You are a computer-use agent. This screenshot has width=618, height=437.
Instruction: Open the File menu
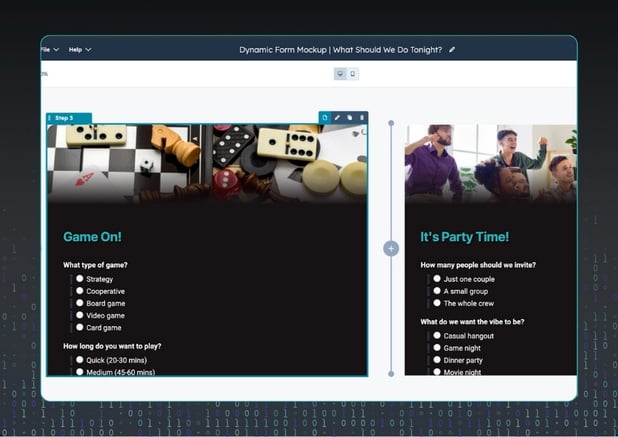point(50,50)
